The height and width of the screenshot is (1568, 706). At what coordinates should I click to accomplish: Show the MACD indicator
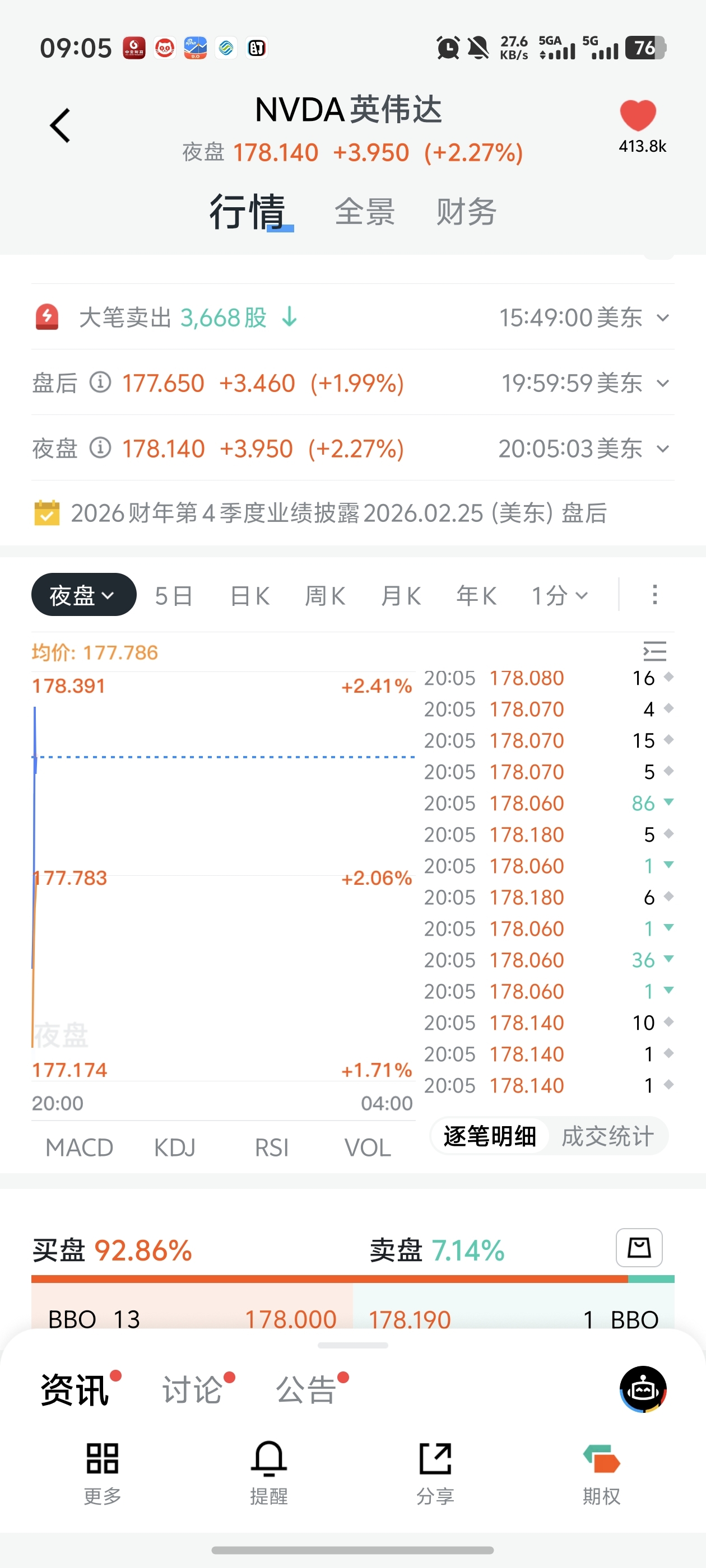[79, 1147]
